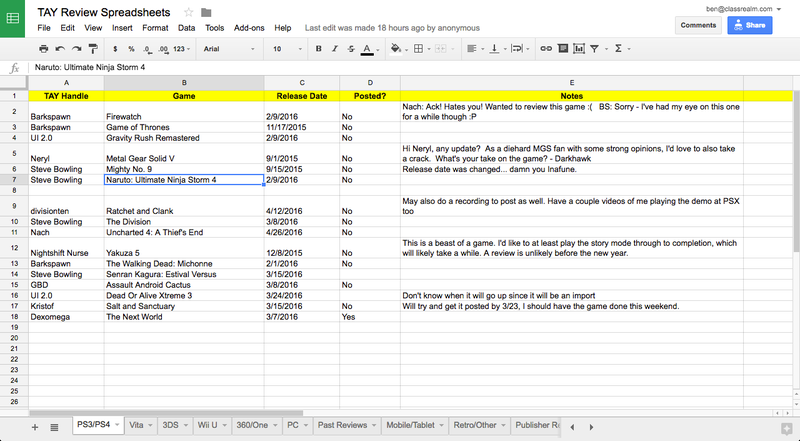This screenshot has width=800, height=441.
Task: Star this spreadsheet
Action: [x=189, y=13]
